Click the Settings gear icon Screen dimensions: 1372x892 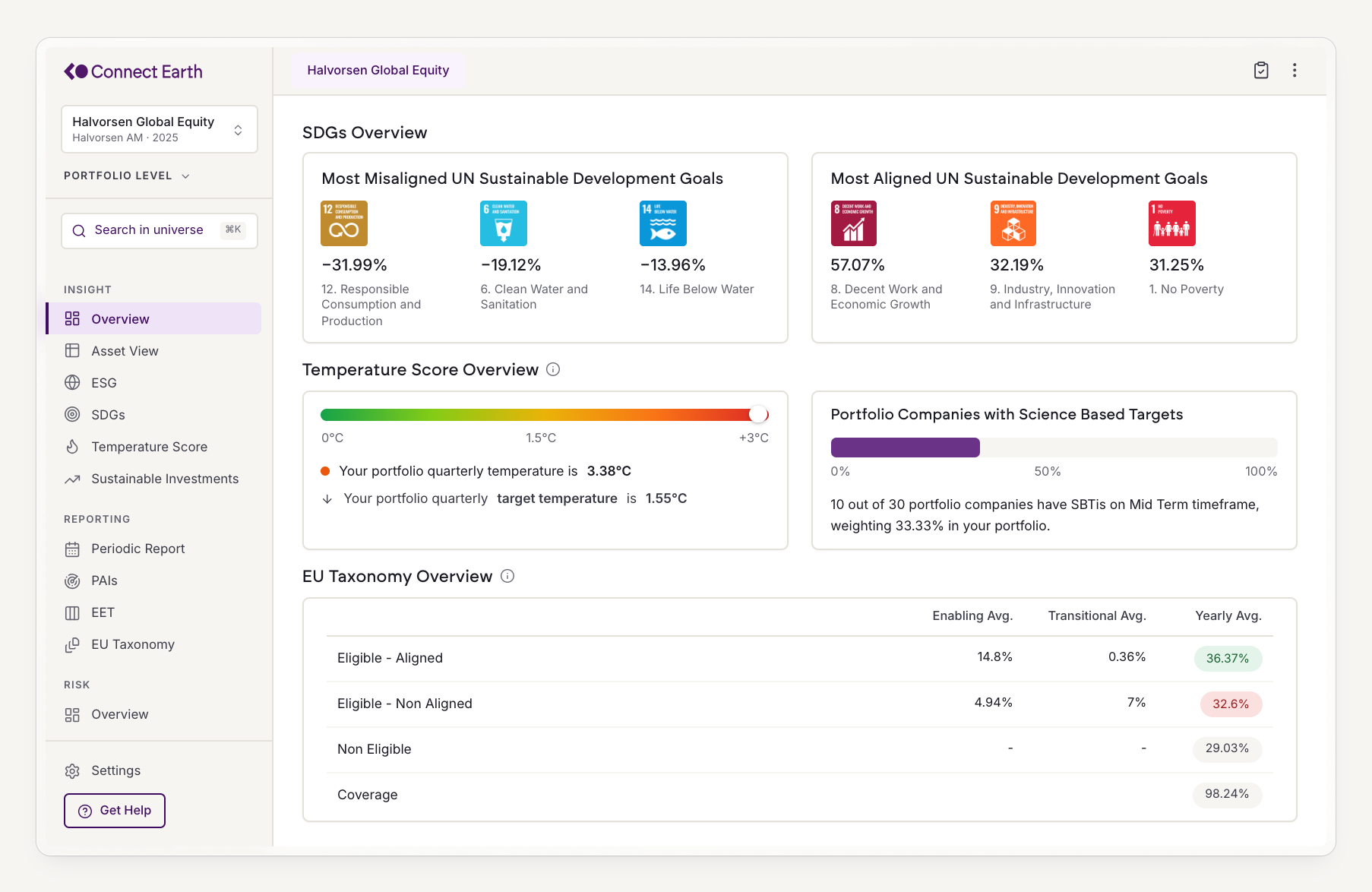(x=72, y=770)
